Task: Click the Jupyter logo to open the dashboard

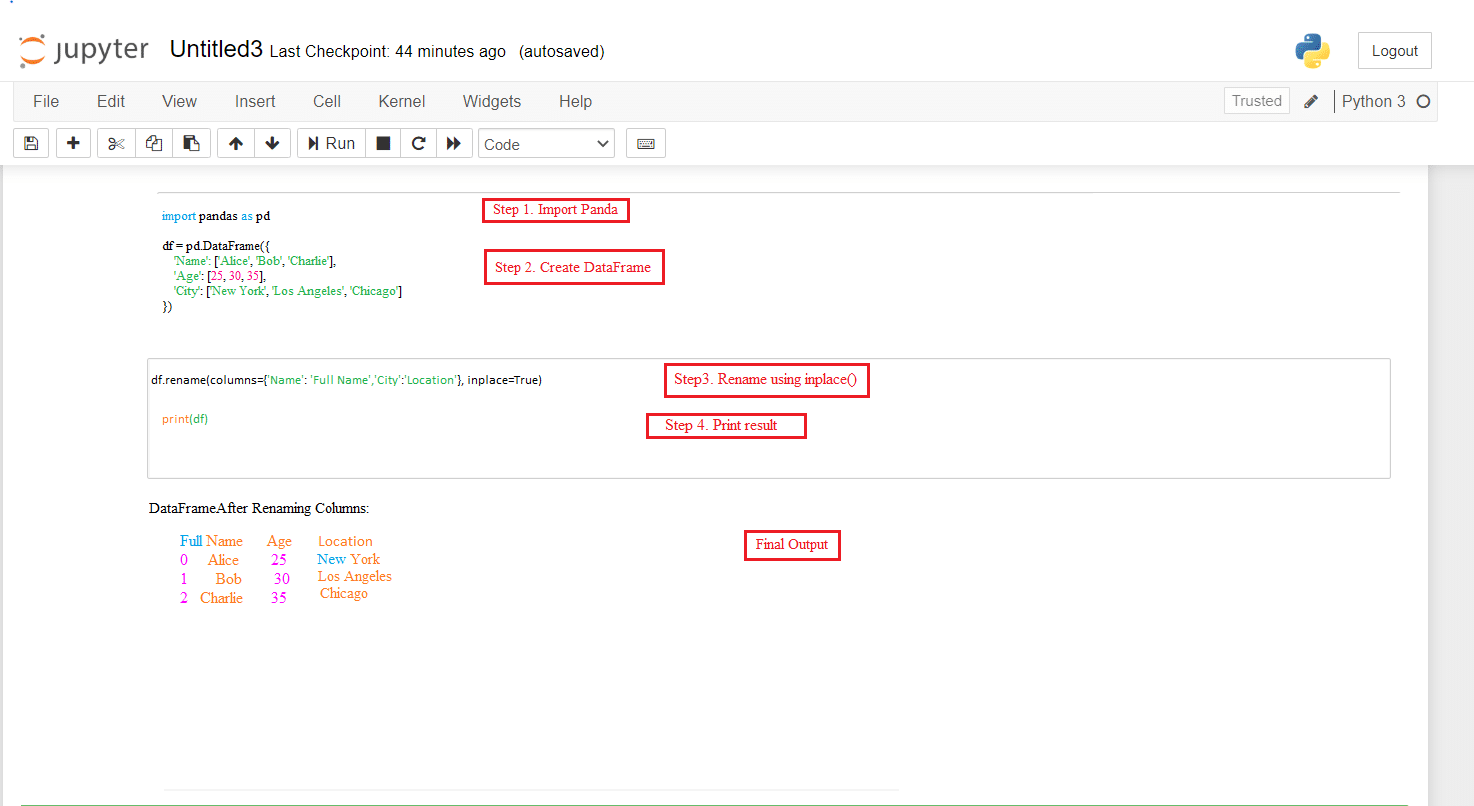Action: (x=83, y=49)
